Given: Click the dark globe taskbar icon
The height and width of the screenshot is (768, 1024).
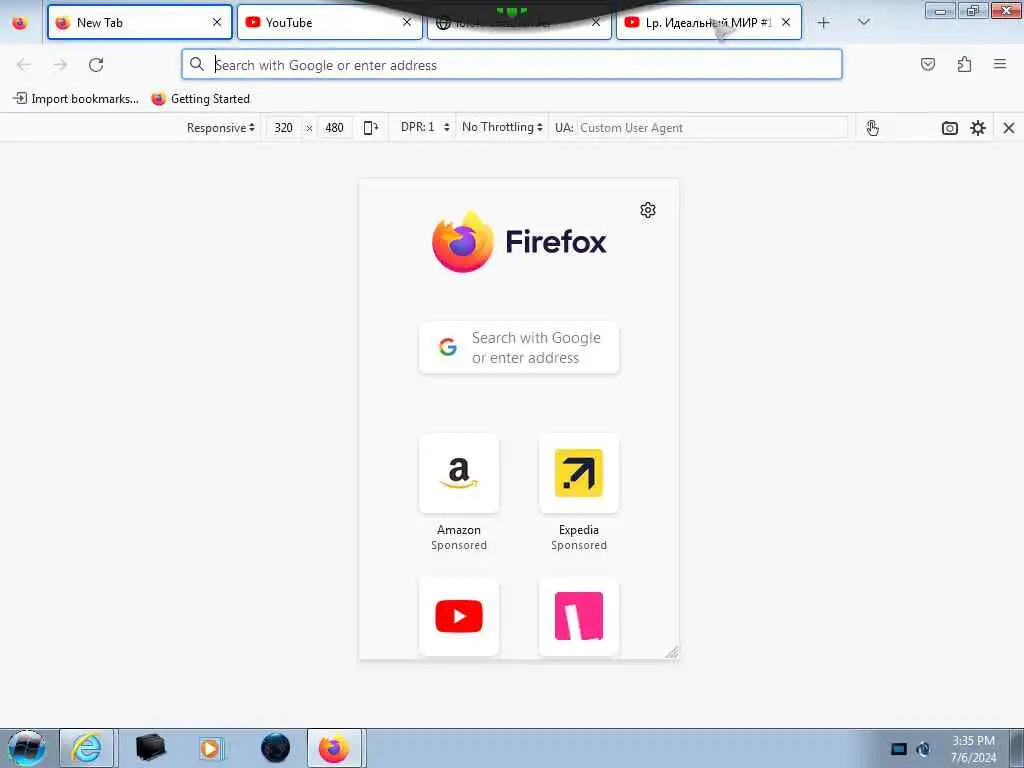Looking at the screenshot, I should coord(276,748).
